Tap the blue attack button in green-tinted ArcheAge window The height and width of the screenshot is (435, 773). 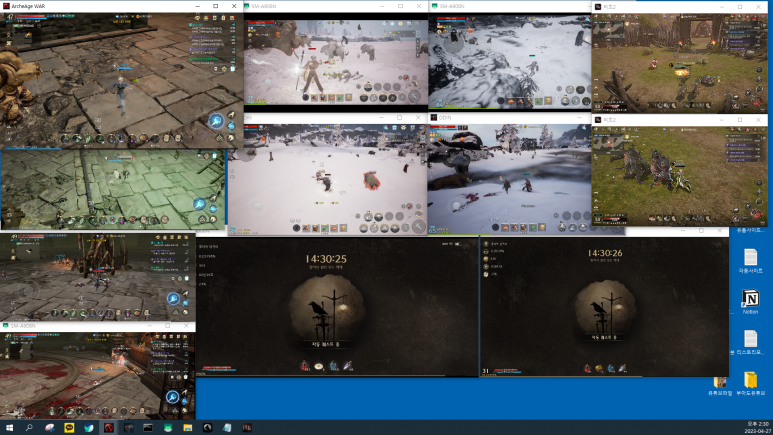tap(199, 204)
